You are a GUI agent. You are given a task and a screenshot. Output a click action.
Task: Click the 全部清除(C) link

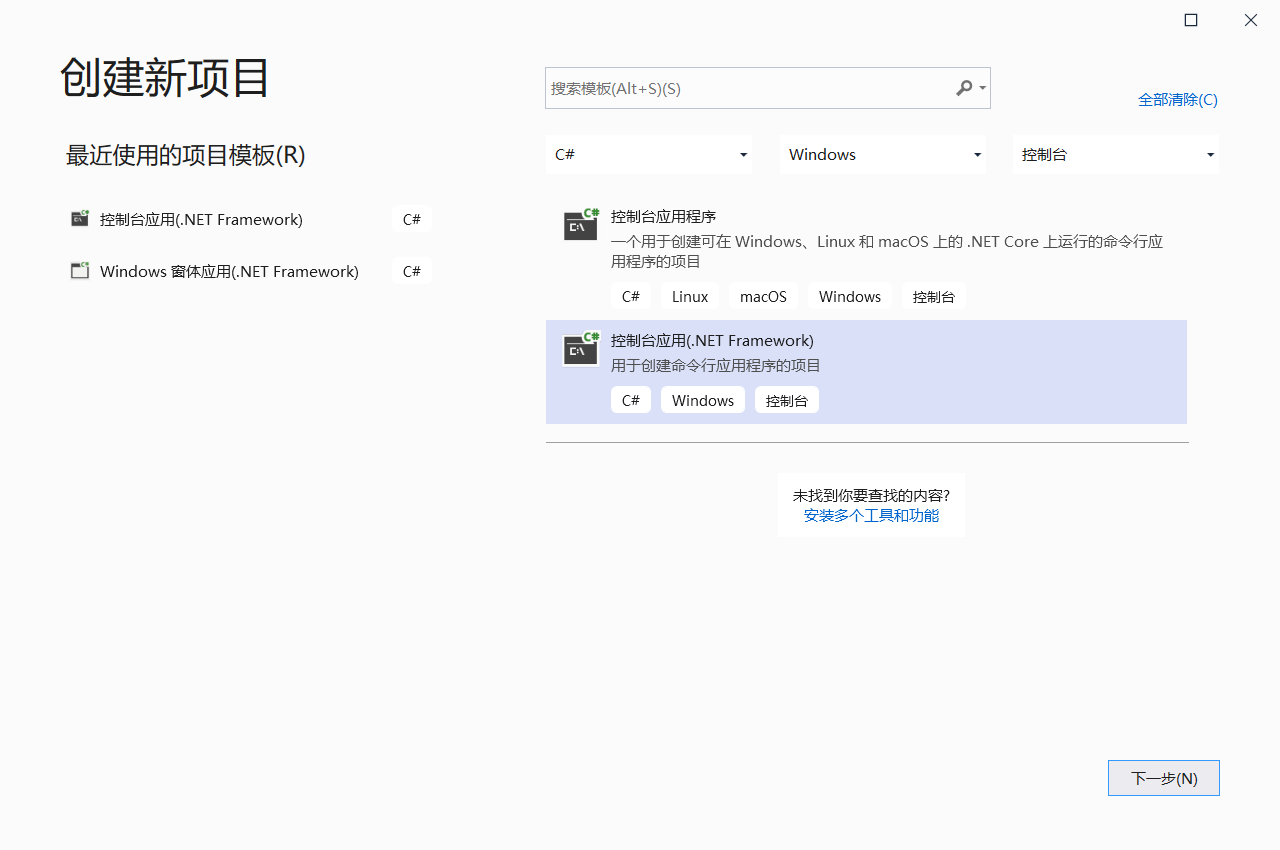[1178, 100]
